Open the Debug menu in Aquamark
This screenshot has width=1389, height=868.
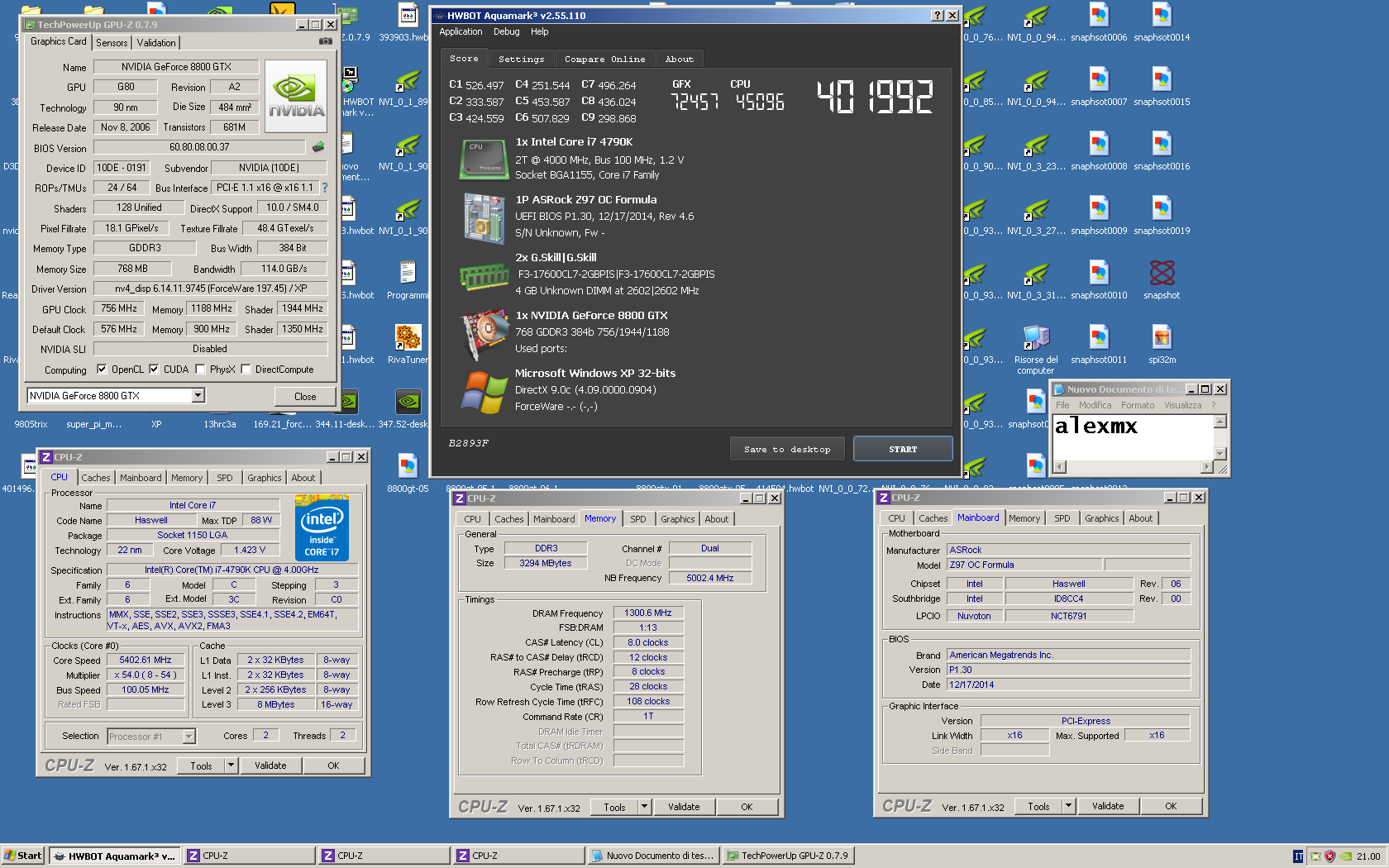[x=507, y=31]
